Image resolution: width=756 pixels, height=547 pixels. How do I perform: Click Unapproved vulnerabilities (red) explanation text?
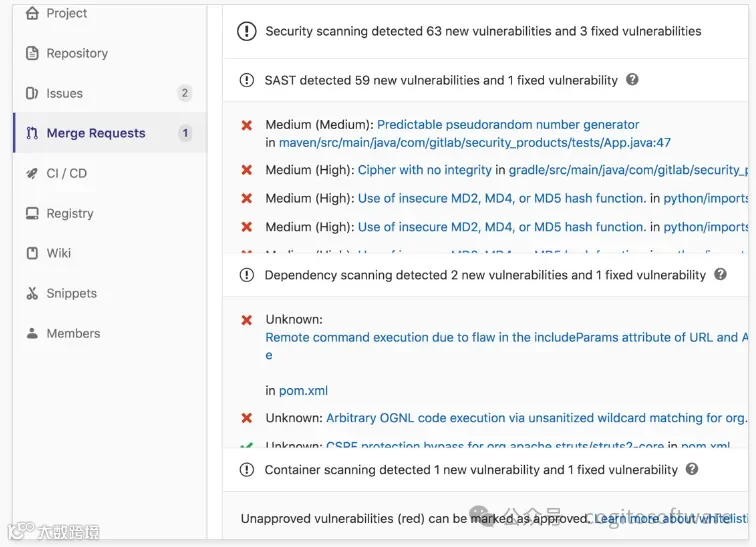tap(416, 519)
